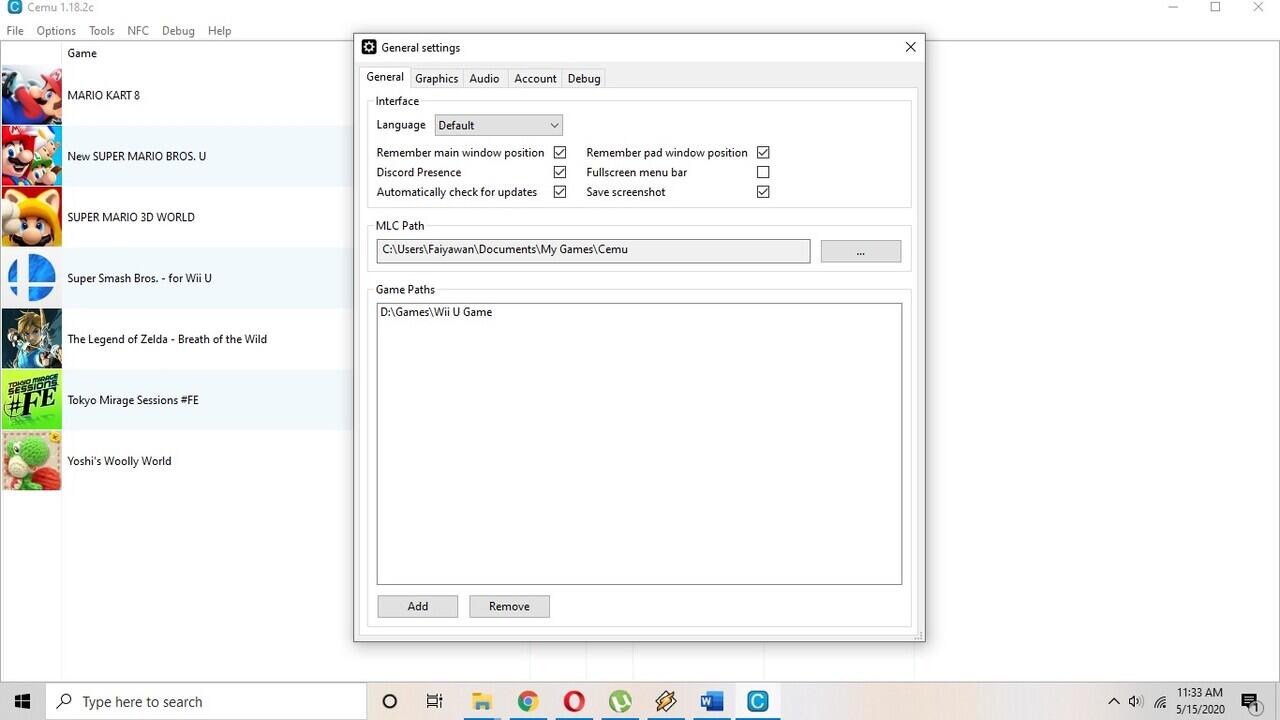Select New Super Mario Bros. U icon
The height and width of the screenshot is (720, 1280).
(x=31, y=156)
